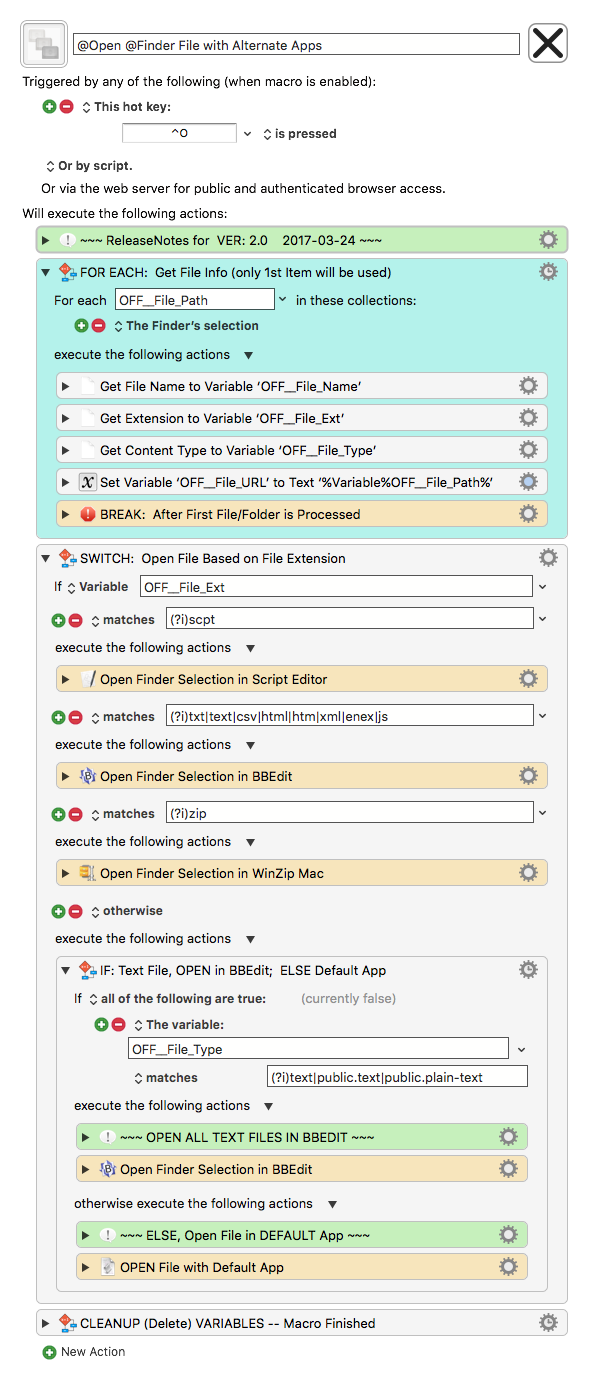Open gear menu for Open in WinZip Mac
Viewport: 589px width, 1380px height.
(x=528, y=873)
